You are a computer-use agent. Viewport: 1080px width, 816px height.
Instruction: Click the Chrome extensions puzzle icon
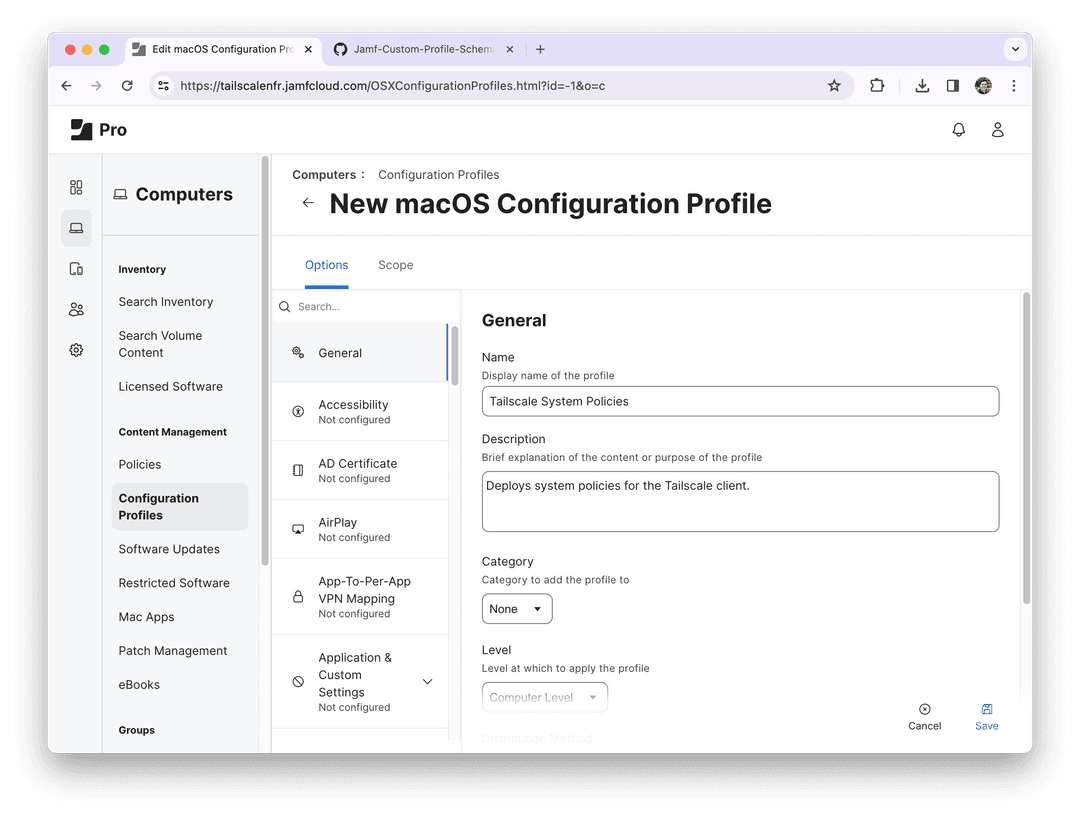[877, 86]
